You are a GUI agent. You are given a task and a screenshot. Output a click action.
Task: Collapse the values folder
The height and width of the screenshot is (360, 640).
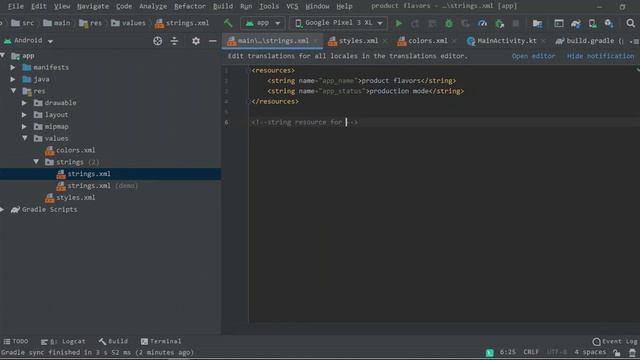point(25,138)
